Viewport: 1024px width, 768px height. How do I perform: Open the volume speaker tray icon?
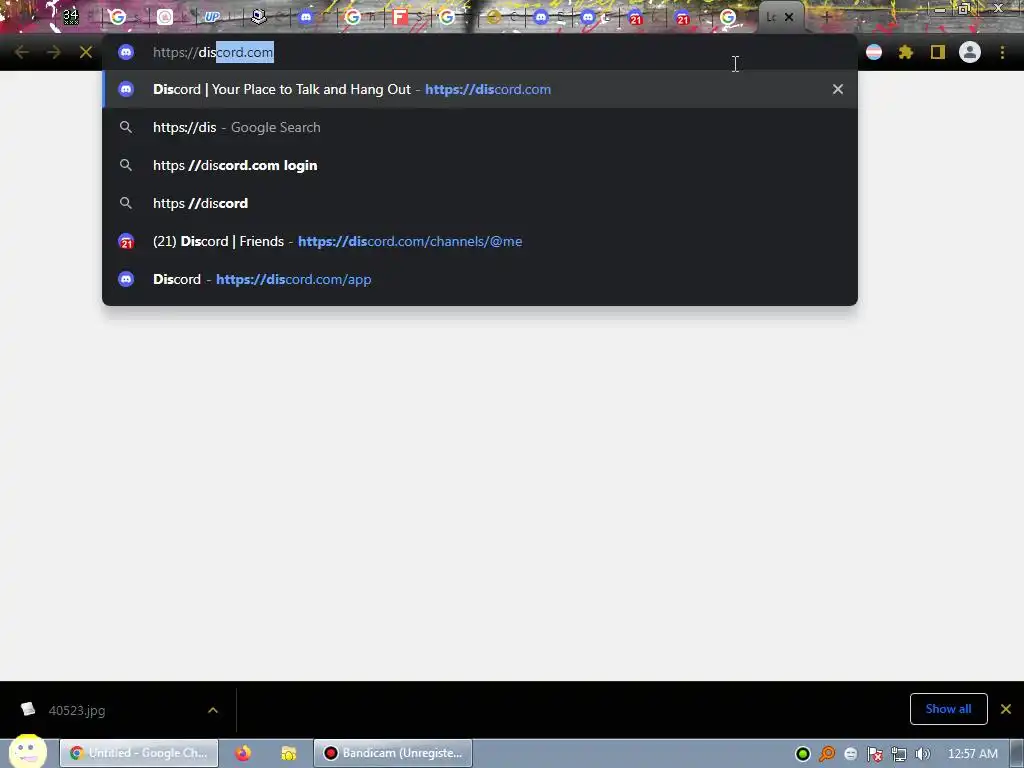pos(923,754)
